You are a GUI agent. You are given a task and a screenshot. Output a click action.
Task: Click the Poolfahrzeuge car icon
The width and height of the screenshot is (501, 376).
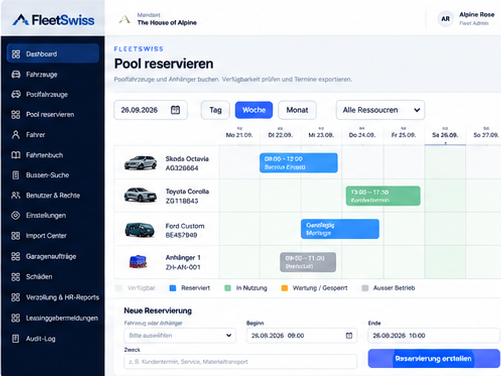tap(16, 94)
